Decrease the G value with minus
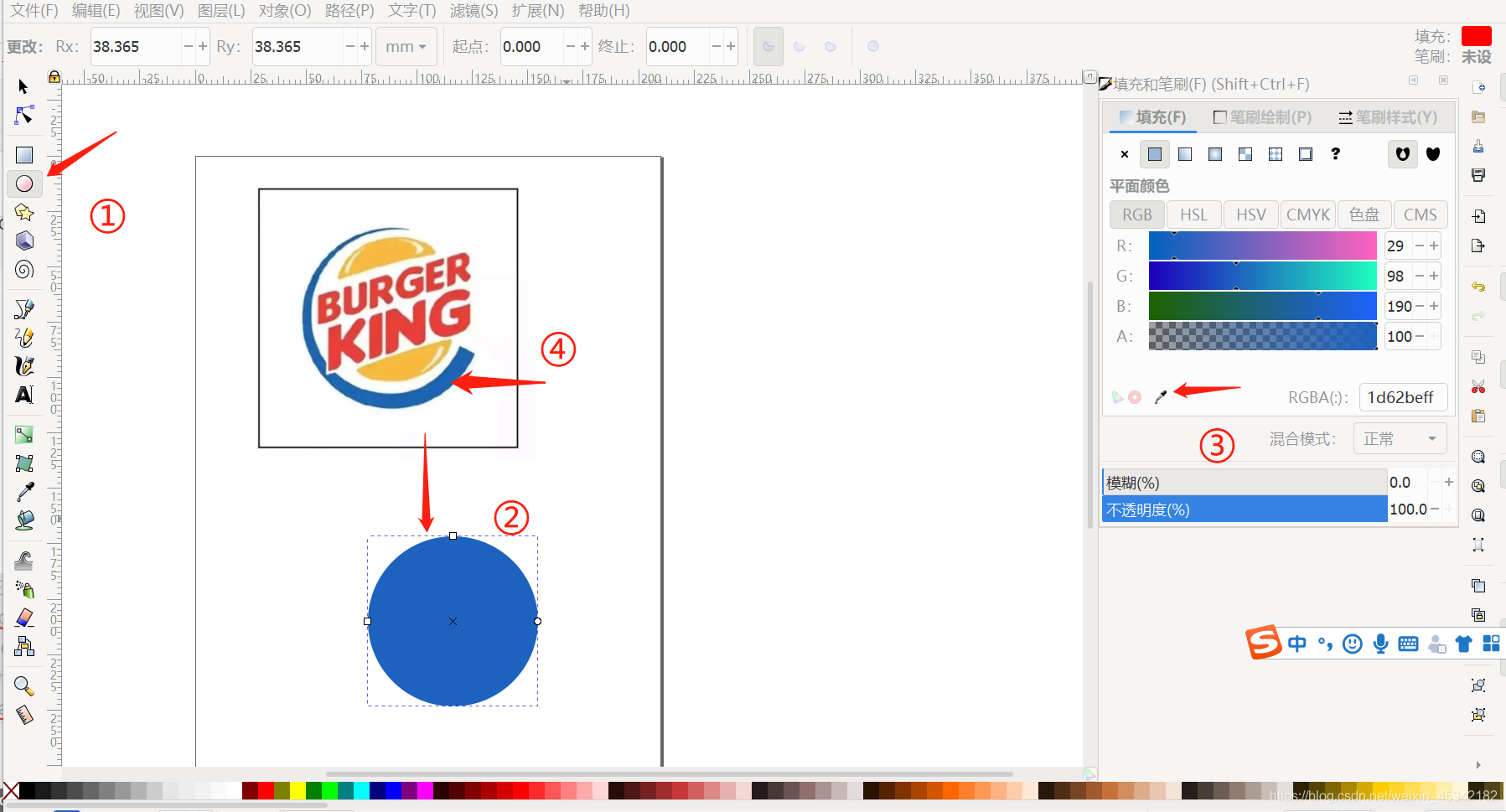Screen dimensions: 1506x812 pyautogui.click(x=1420, y=276)
